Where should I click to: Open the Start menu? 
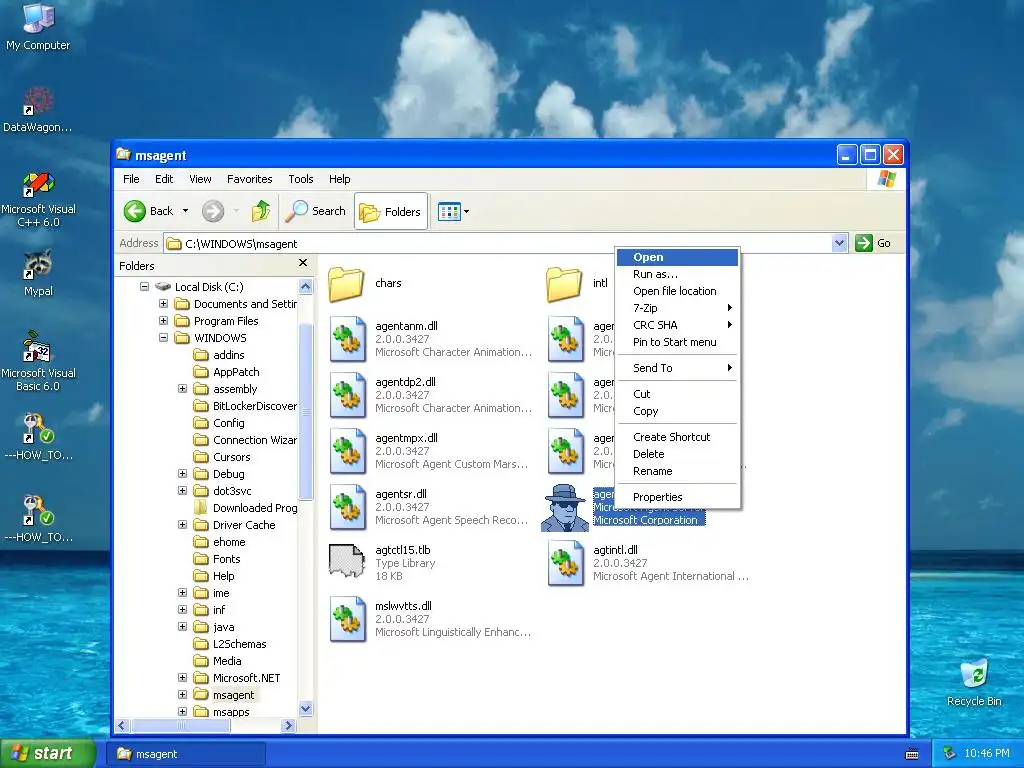(x=48, y=753)
